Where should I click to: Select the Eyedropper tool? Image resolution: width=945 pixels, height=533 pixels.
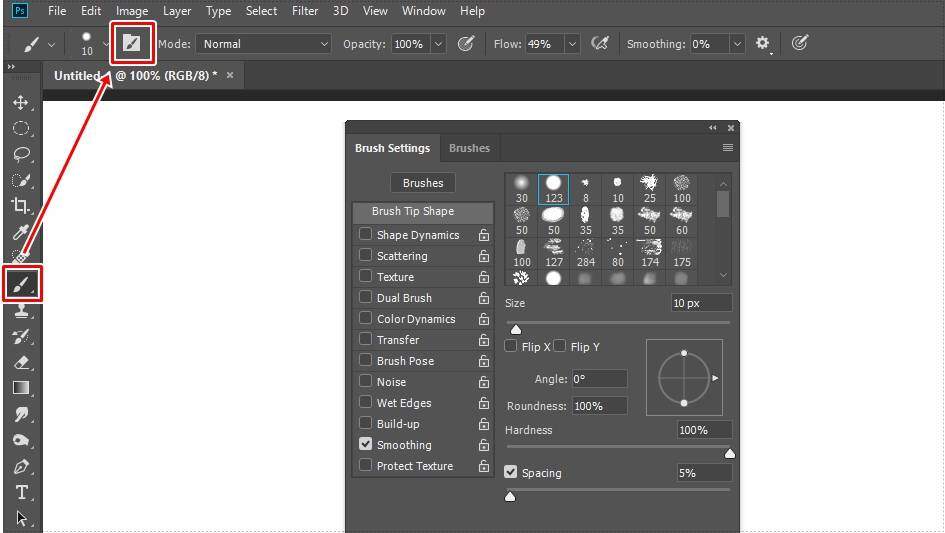click(x=21, y=232)
